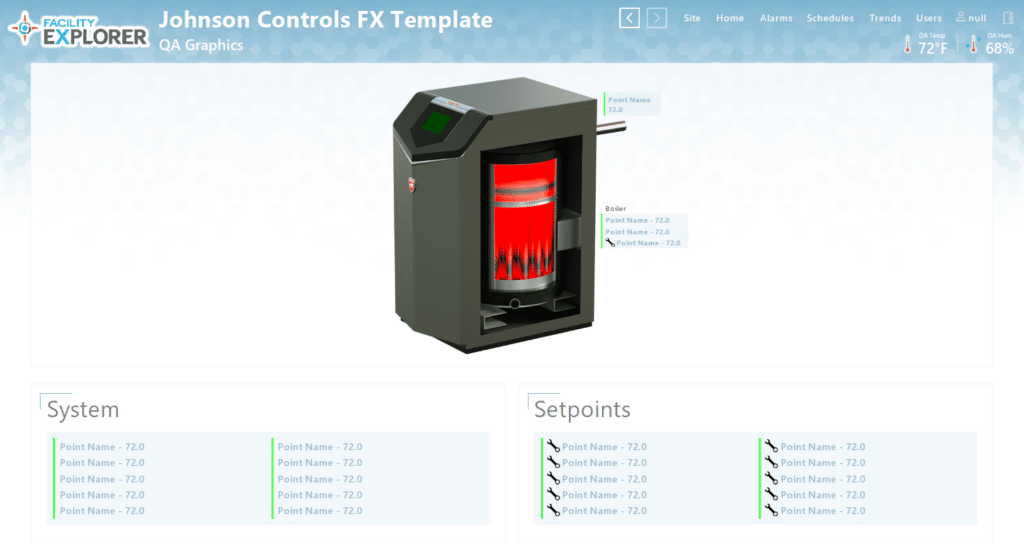
Task: Click the OA Temp thermometer icon
Action: click(907, 44)
